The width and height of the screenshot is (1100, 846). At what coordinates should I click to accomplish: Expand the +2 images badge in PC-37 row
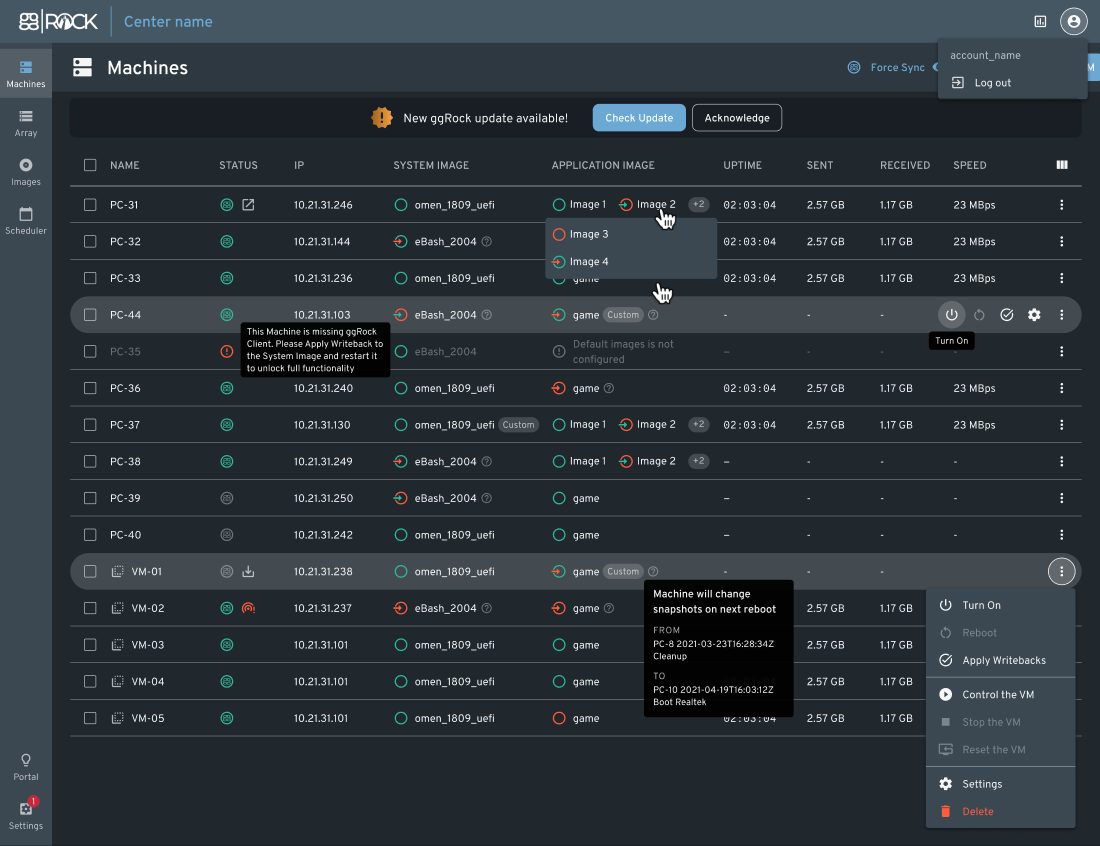698,424
